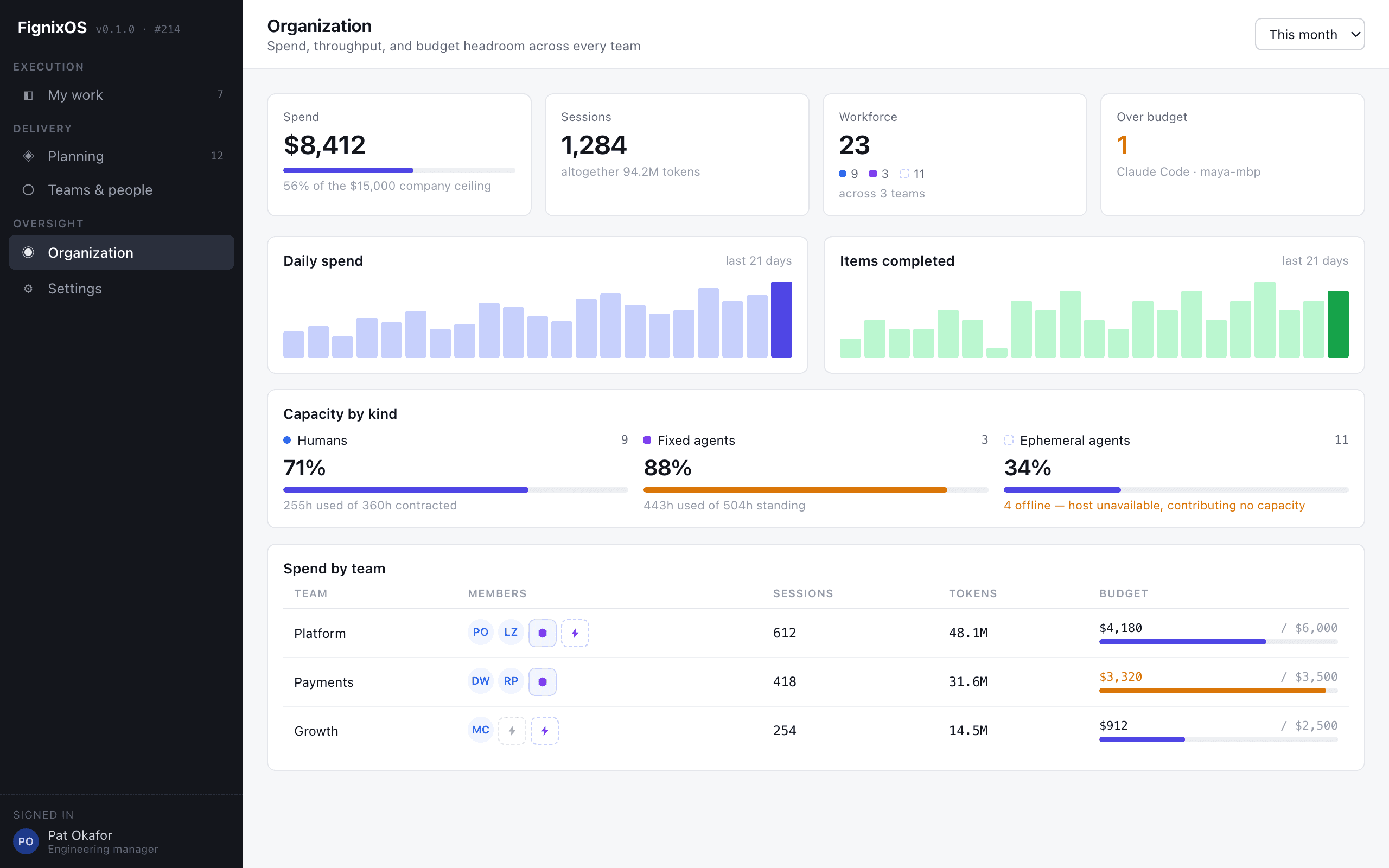Open the This month period dropdown
1389x868 pixels.
pos(1309,34)
